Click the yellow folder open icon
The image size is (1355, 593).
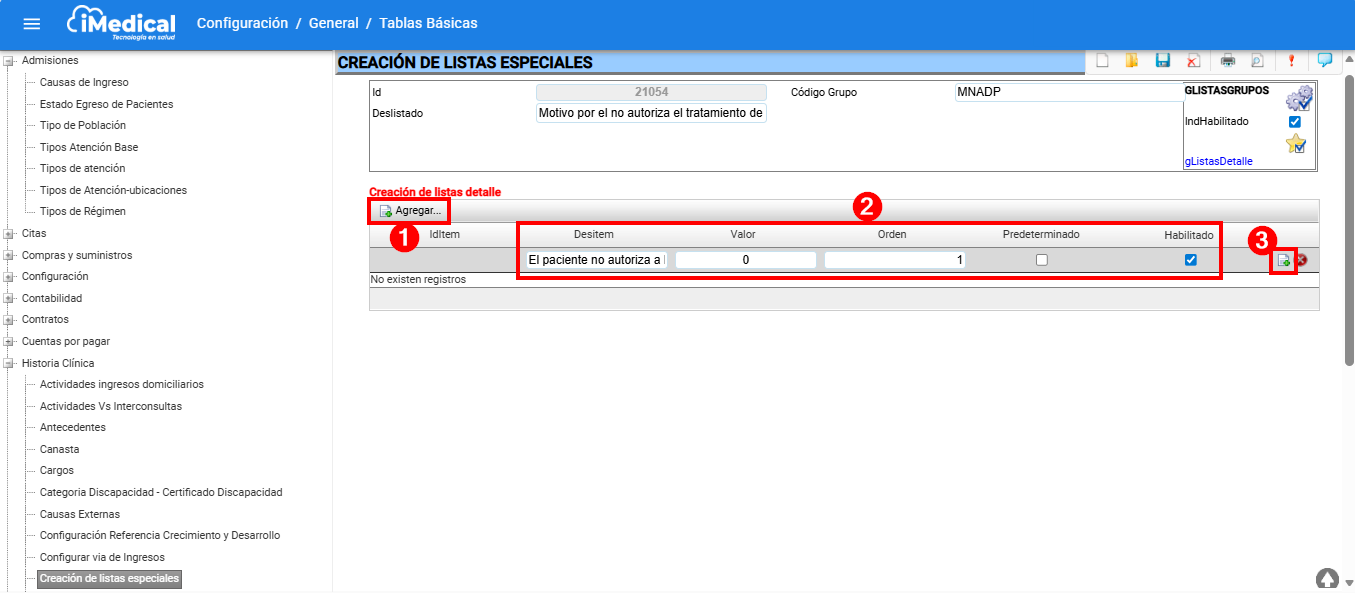point(1132,61)
